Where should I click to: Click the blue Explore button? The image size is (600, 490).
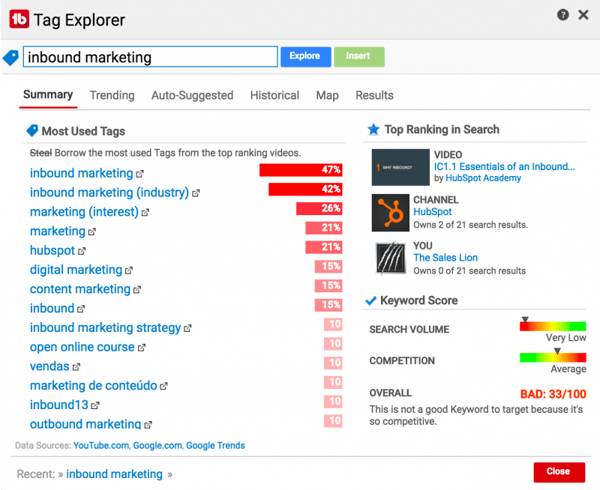[x=306, y=57]
